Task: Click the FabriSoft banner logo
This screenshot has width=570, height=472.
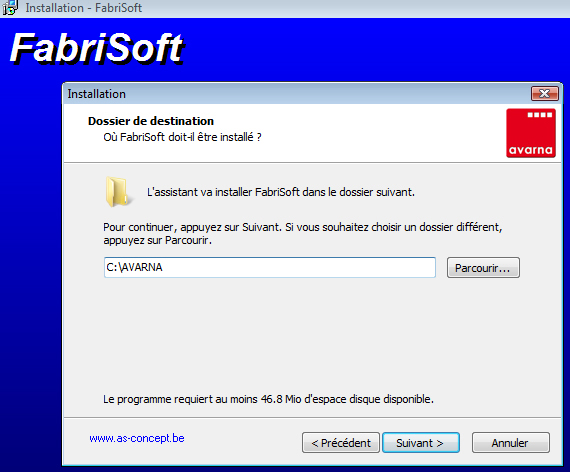Action: pyautogui.click(x=97, y=48)
